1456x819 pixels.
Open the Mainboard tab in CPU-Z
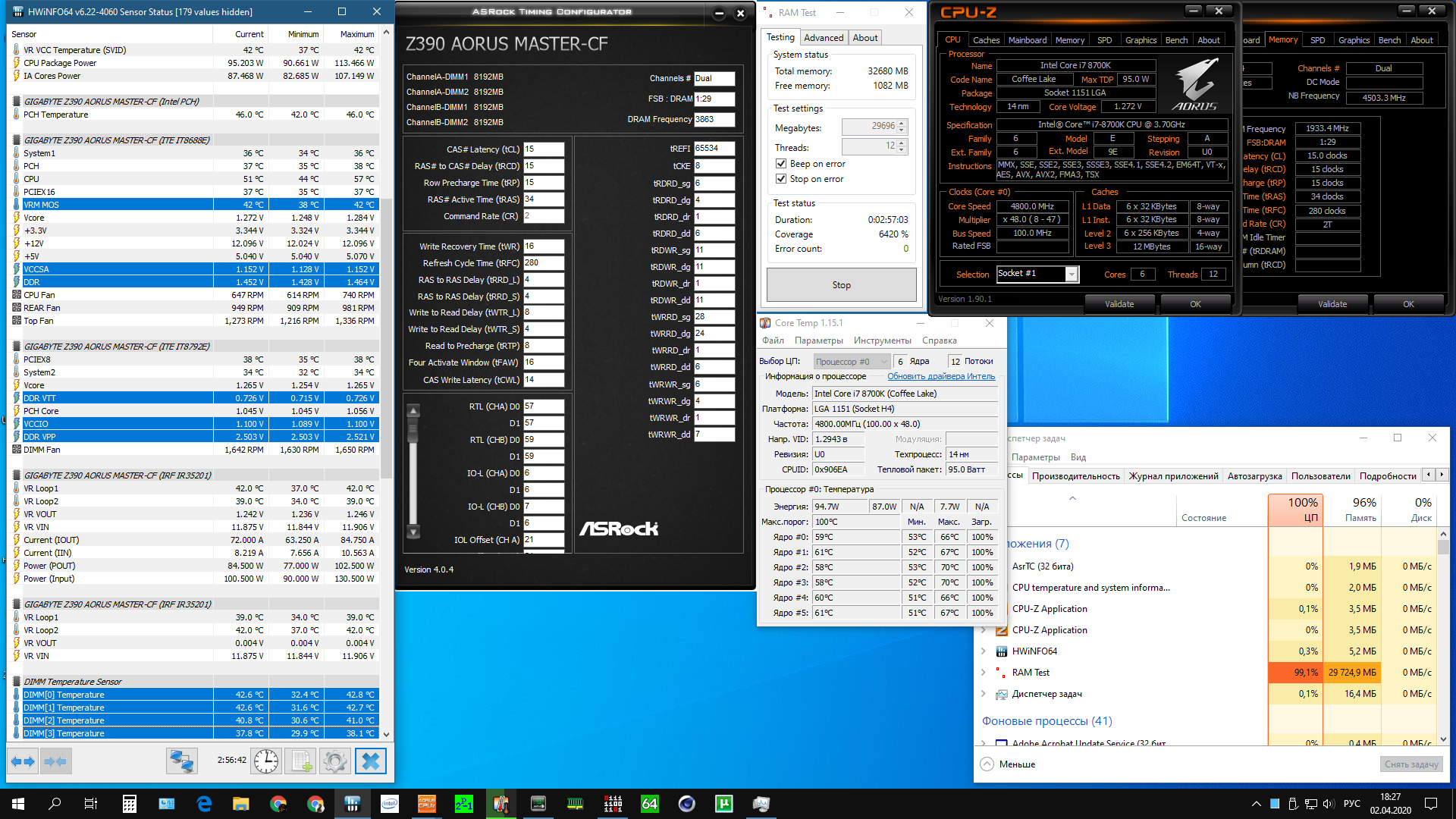(x=1027, y=40)
